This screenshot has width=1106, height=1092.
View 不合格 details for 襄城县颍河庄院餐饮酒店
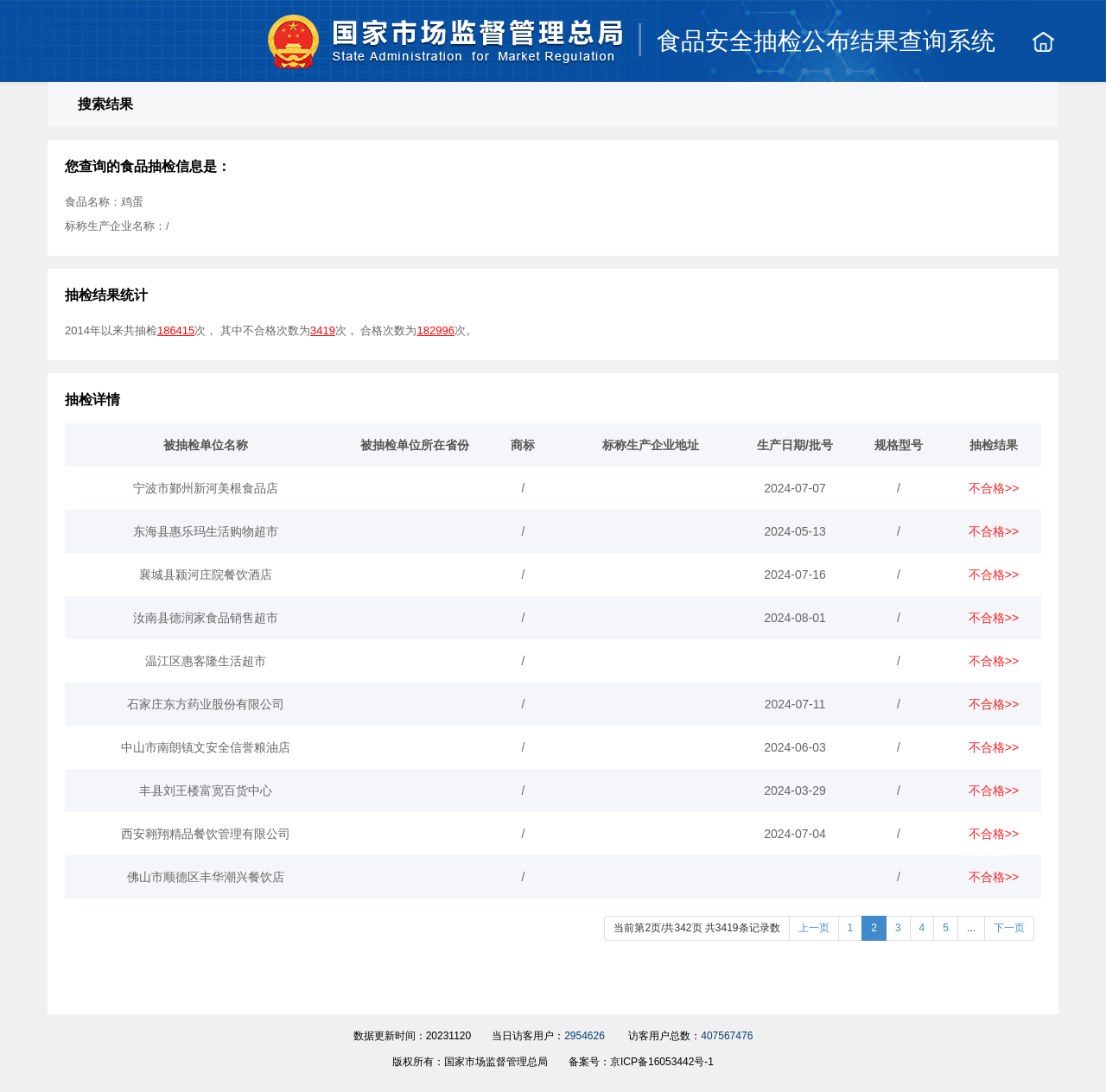993,575
